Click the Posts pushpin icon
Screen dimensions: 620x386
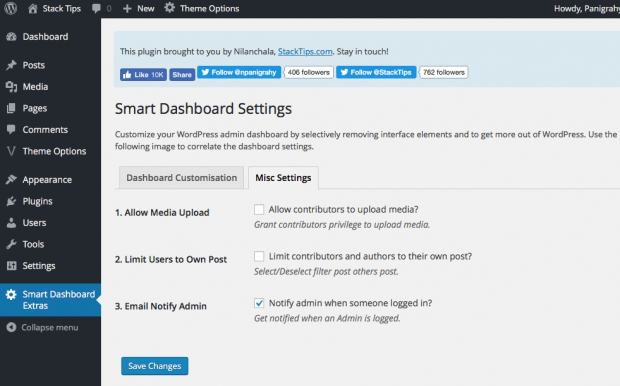tap(11, 65)
